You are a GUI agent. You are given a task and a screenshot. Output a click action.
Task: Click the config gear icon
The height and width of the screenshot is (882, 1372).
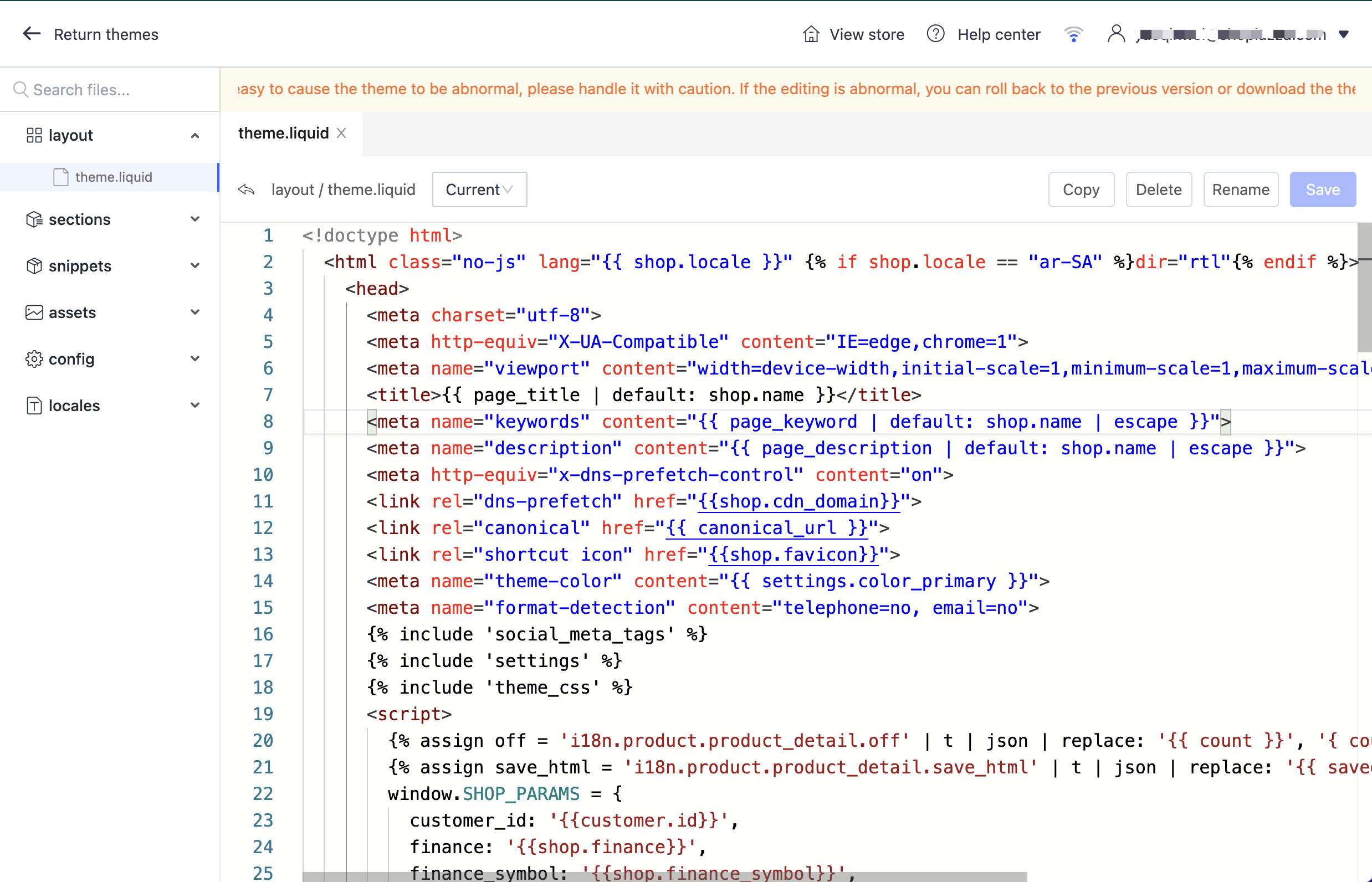(34, 359)
